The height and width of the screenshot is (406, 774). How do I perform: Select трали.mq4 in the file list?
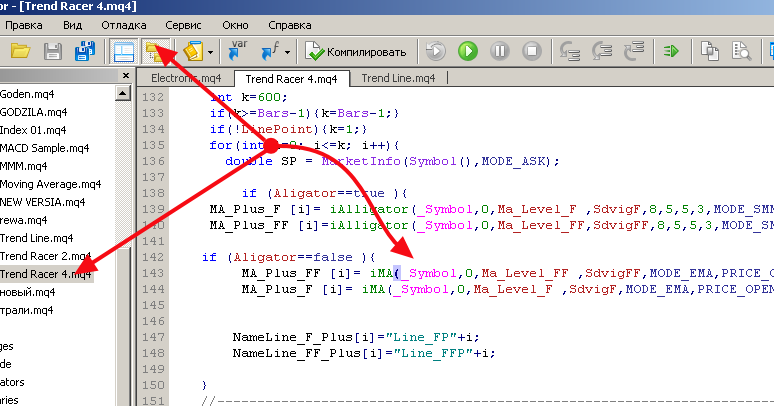pos(27,310)
